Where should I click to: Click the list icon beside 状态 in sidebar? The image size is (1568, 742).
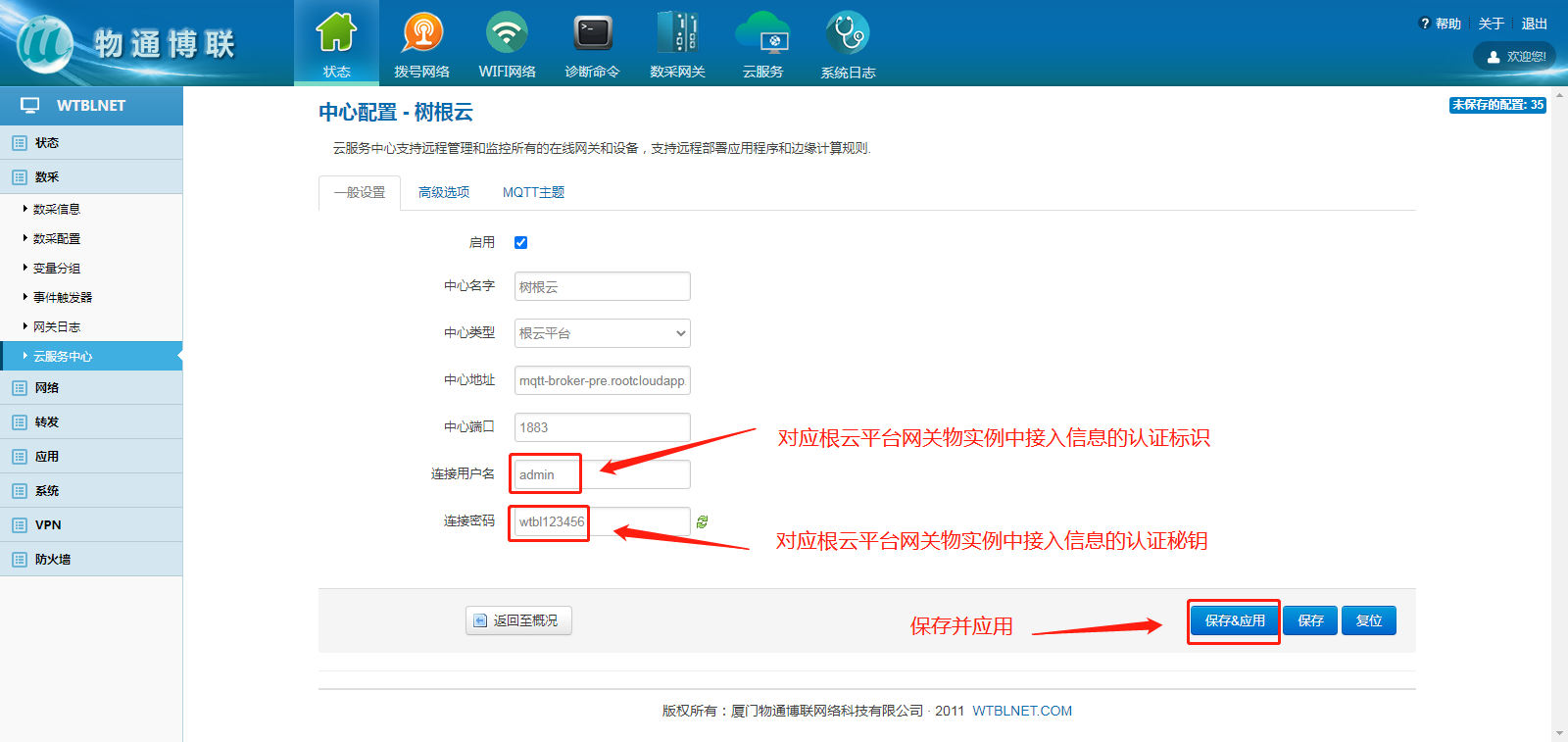[x=20, y=143]
